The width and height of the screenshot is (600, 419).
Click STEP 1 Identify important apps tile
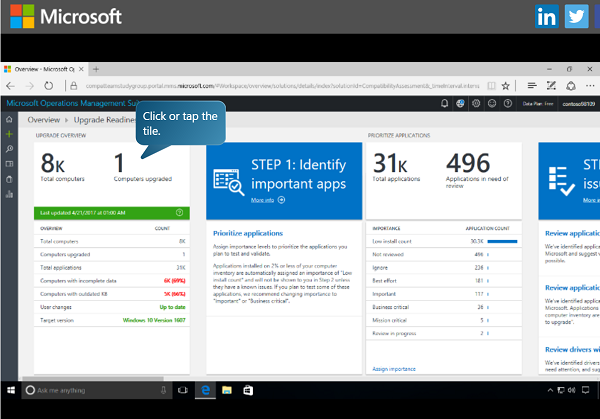click(284, 181)
